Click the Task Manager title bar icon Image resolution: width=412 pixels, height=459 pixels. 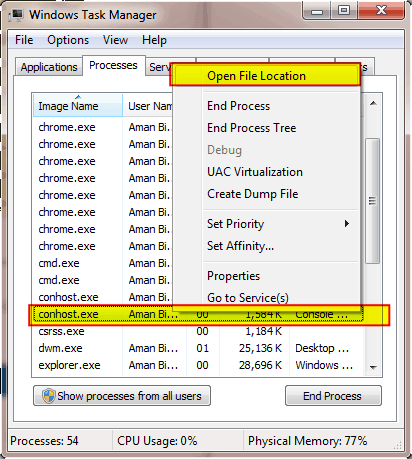click(16, 15)
